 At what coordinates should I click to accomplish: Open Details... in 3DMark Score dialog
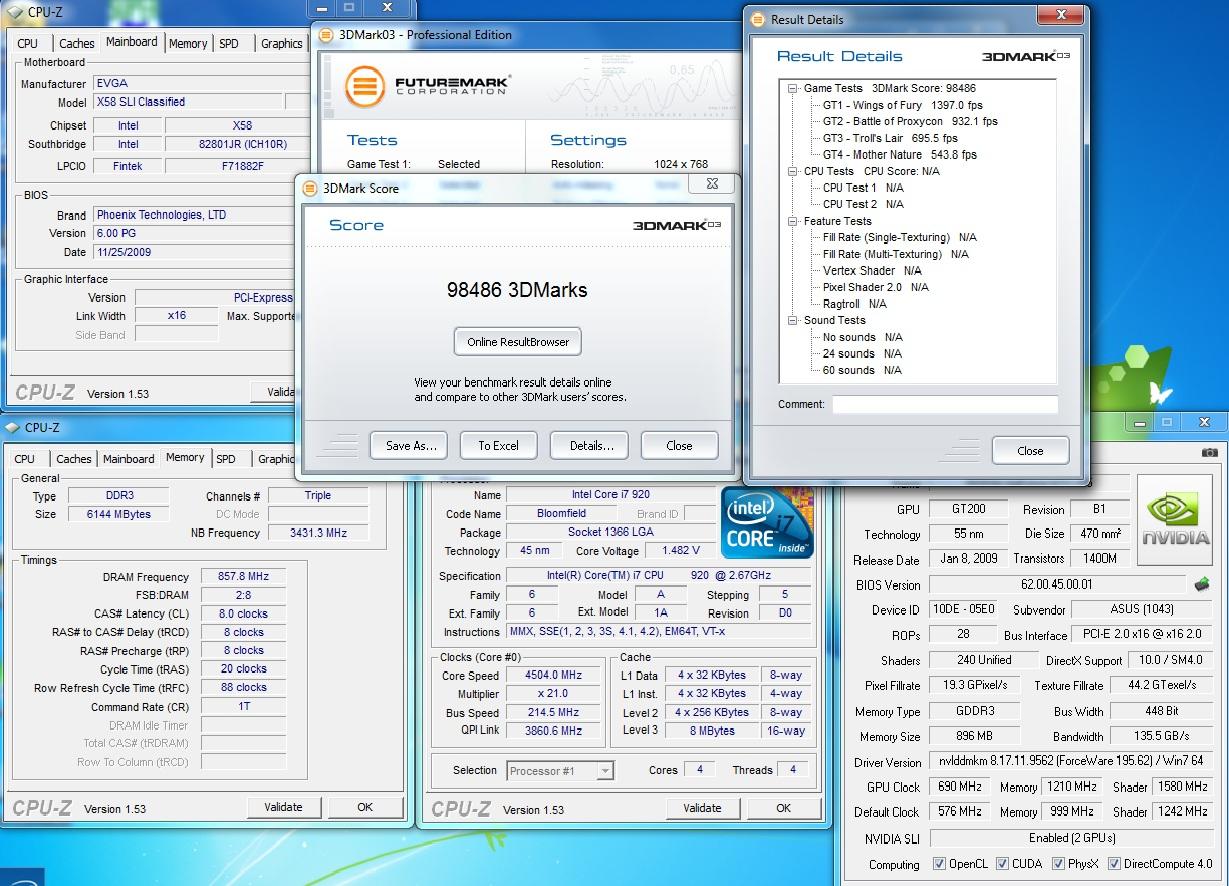590,445
